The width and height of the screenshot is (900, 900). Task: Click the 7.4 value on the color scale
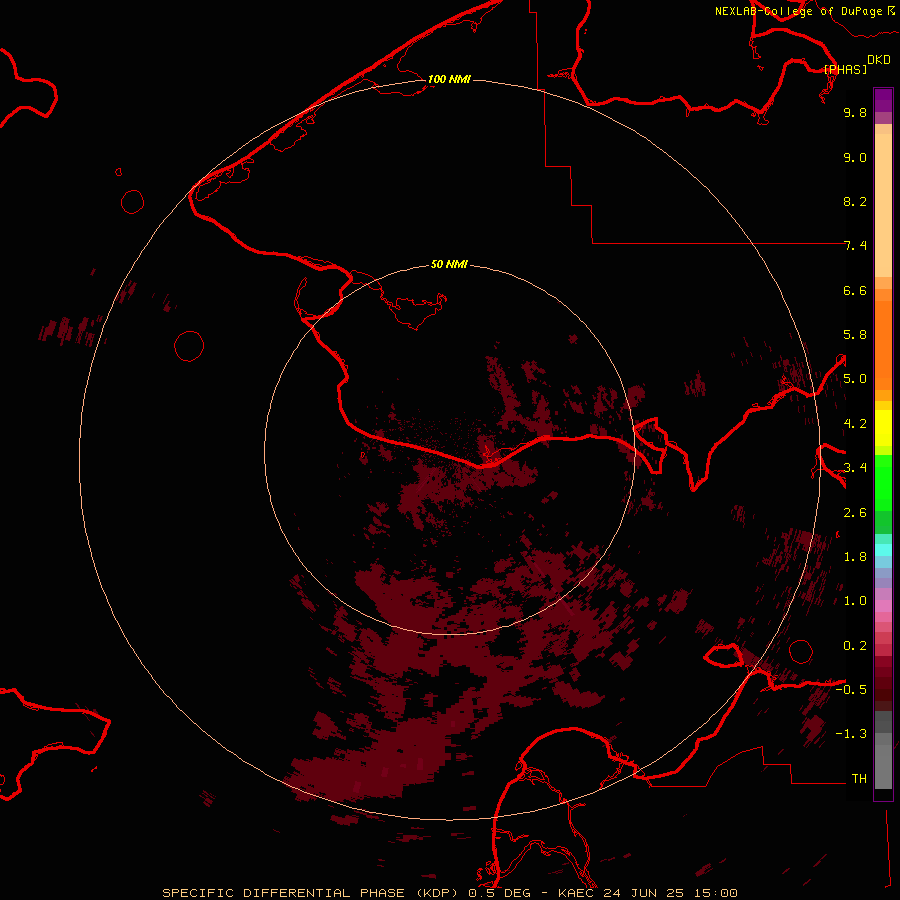855,246
